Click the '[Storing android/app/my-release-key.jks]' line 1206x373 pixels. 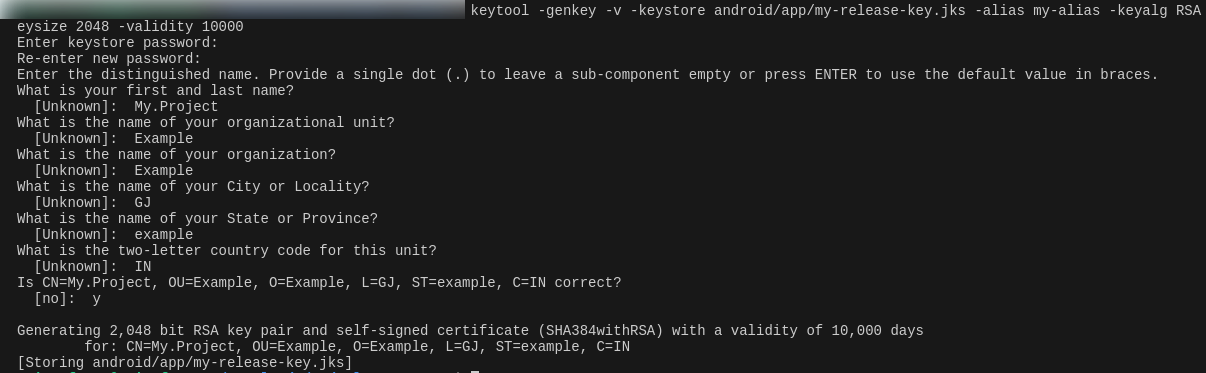[x=185, y=363]
